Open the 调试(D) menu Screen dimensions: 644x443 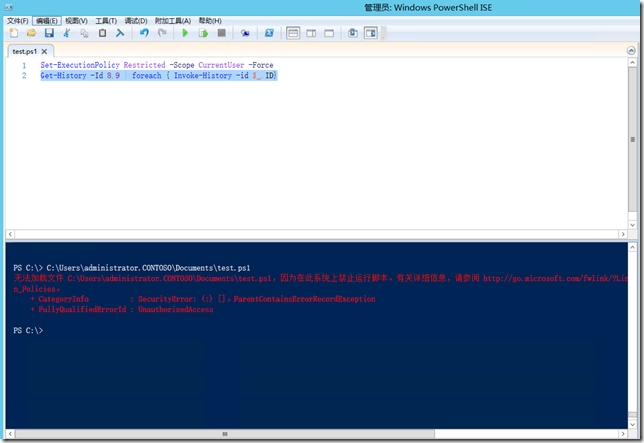click(136, 21)
